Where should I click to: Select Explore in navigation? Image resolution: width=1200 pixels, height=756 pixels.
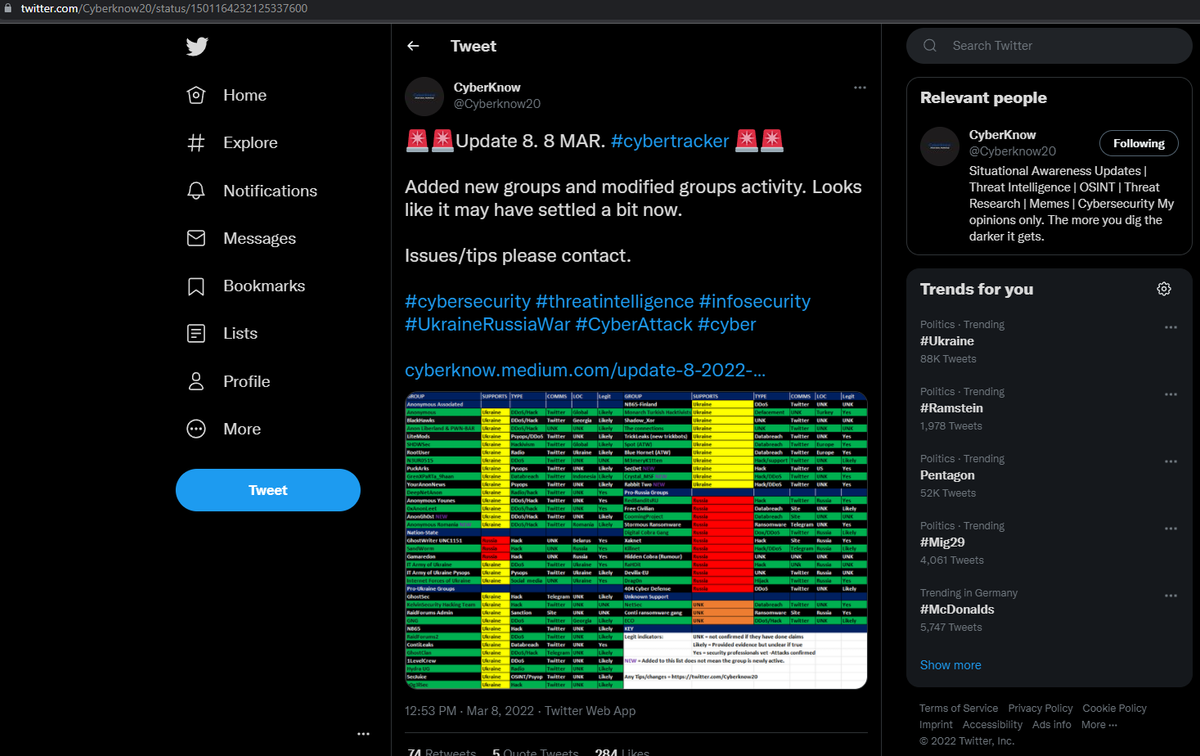pos(250,143)
